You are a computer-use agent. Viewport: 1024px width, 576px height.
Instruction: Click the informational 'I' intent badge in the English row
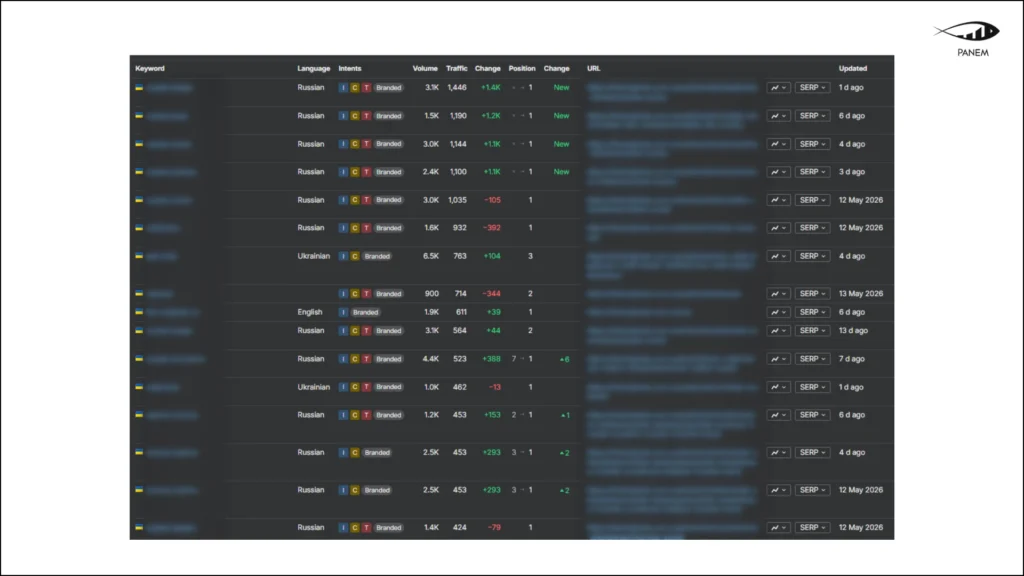coord(343,312)
